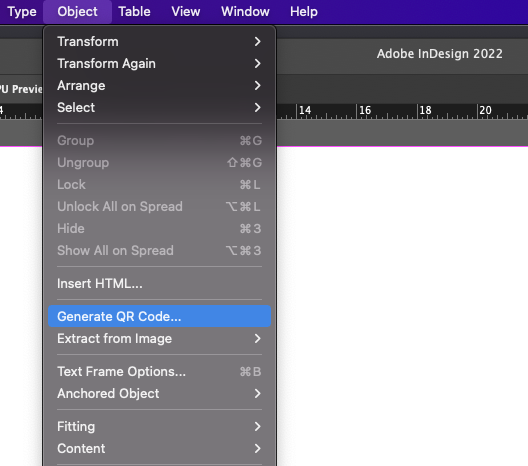Viewport: 528px width, 466px height.
Task: Open the Help menu
Action: (304, 12)
